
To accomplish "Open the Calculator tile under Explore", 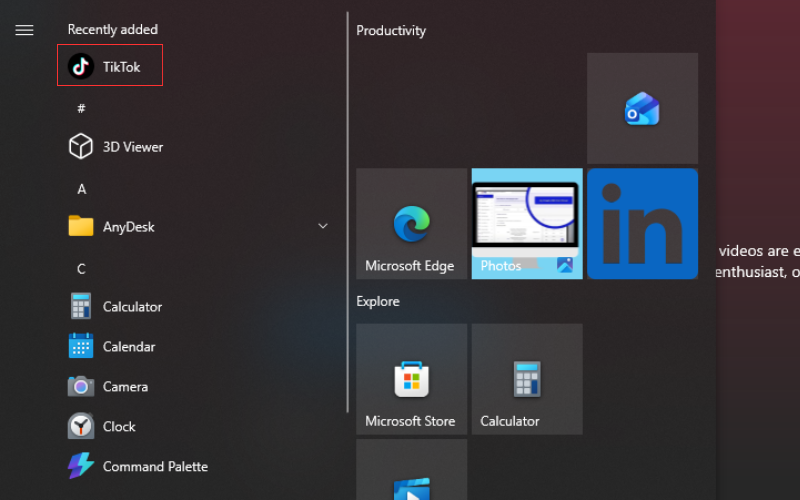I will pyautogui.click(x=527, y=379).
